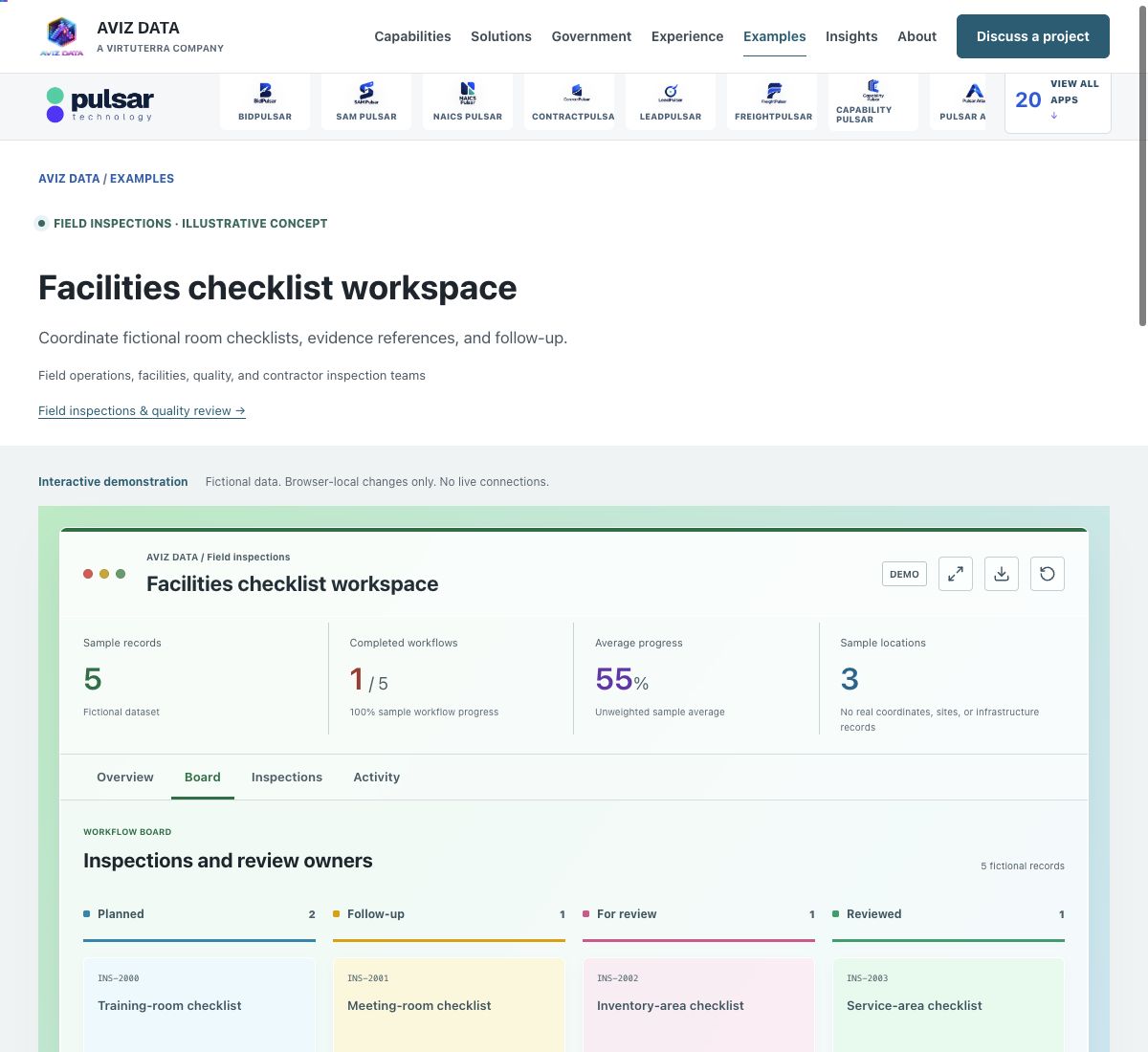The width and height of the screenshot is (1148, 1052).
Task: Open the Service-area checklist card
Action: coord(948,1005)
